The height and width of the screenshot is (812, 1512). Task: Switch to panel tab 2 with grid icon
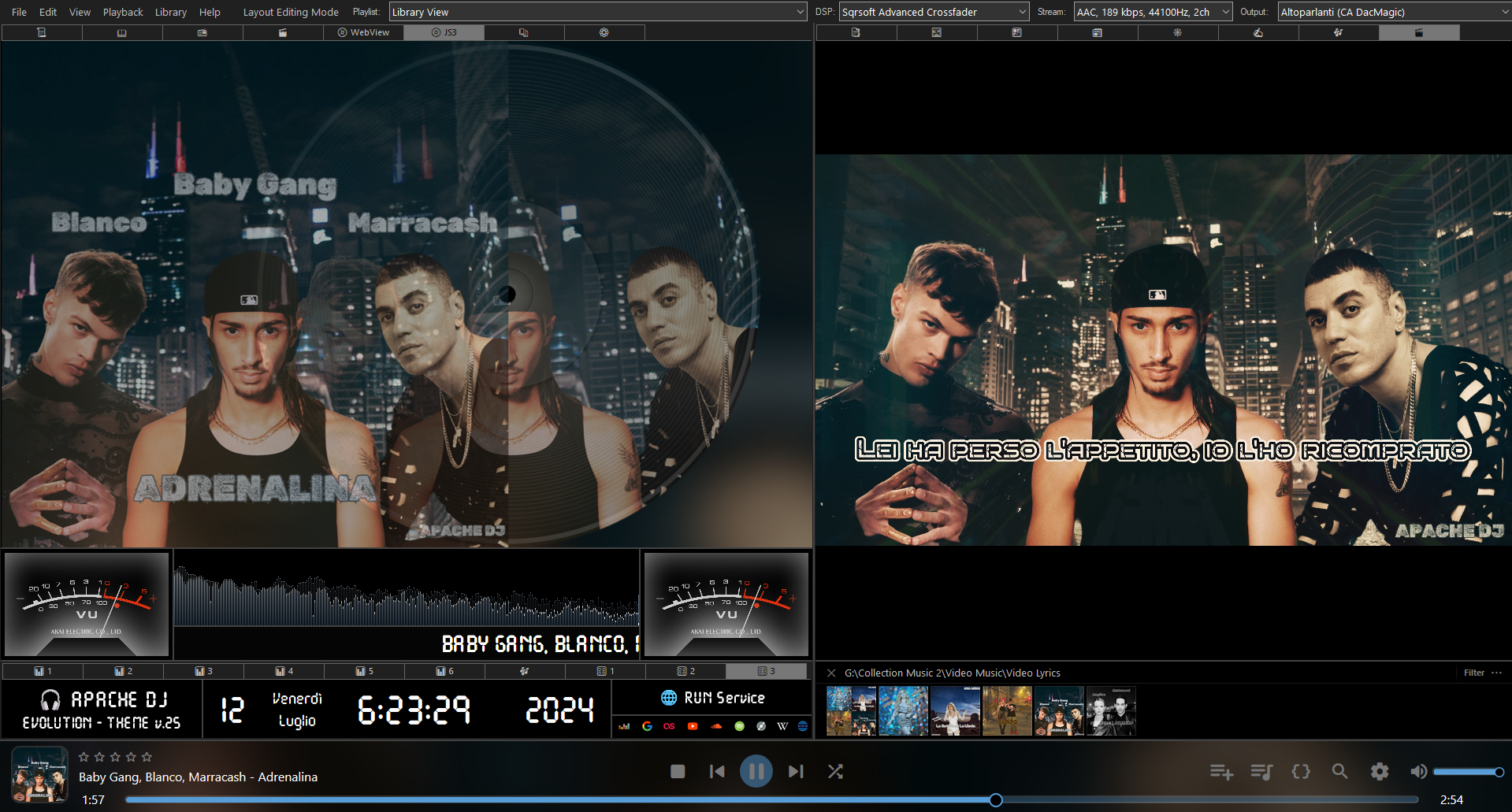pos(685,671)
